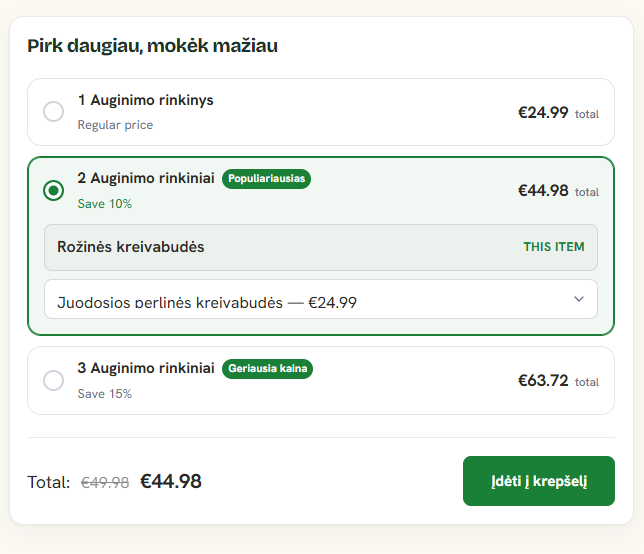Click the Save 15% text

(105, 394)
